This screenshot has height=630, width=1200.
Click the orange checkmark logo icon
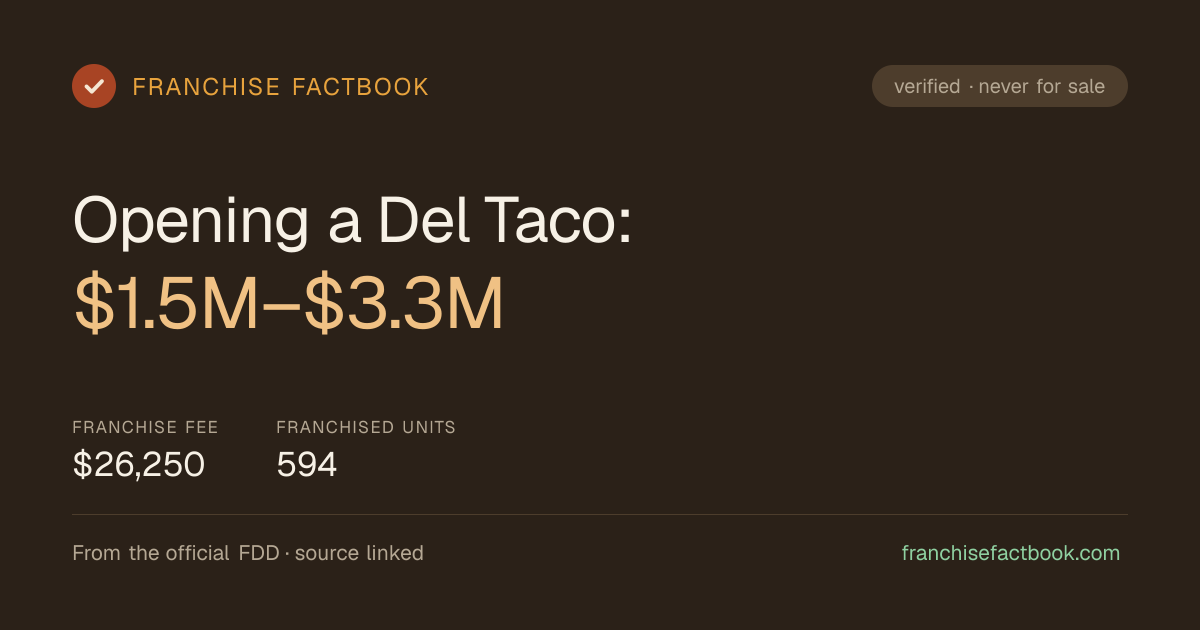94,86
